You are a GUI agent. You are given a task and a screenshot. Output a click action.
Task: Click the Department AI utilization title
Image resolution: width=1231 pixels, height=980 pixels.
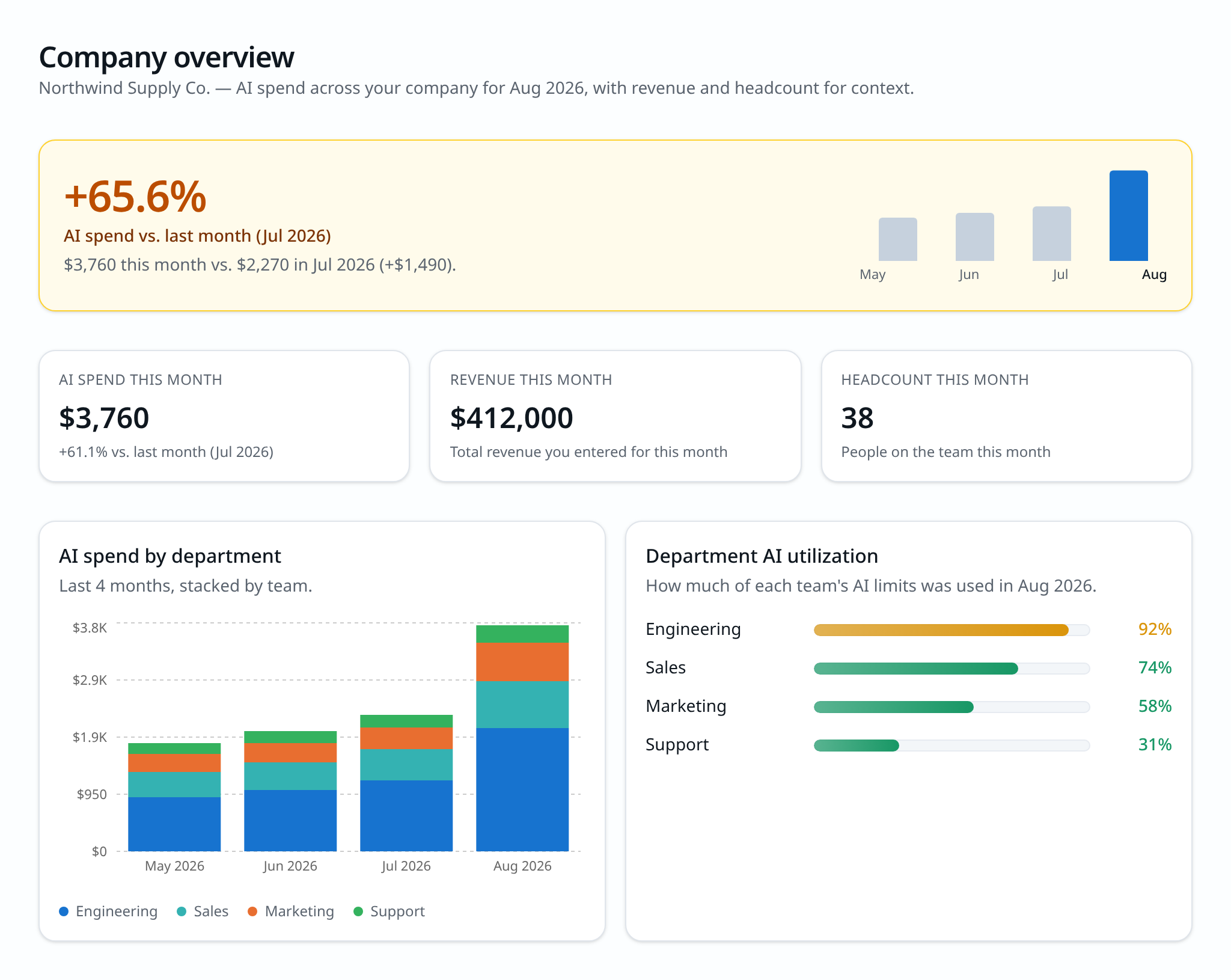pyautogui.click(x=762, y=557)
